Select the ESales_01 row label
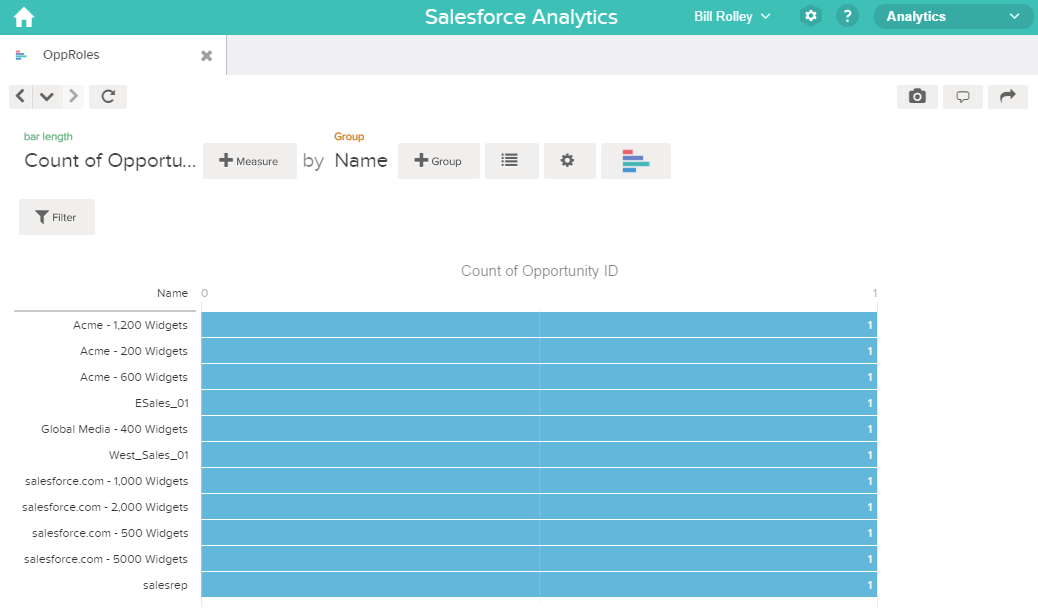1038x609 pixels. [162, 402]
